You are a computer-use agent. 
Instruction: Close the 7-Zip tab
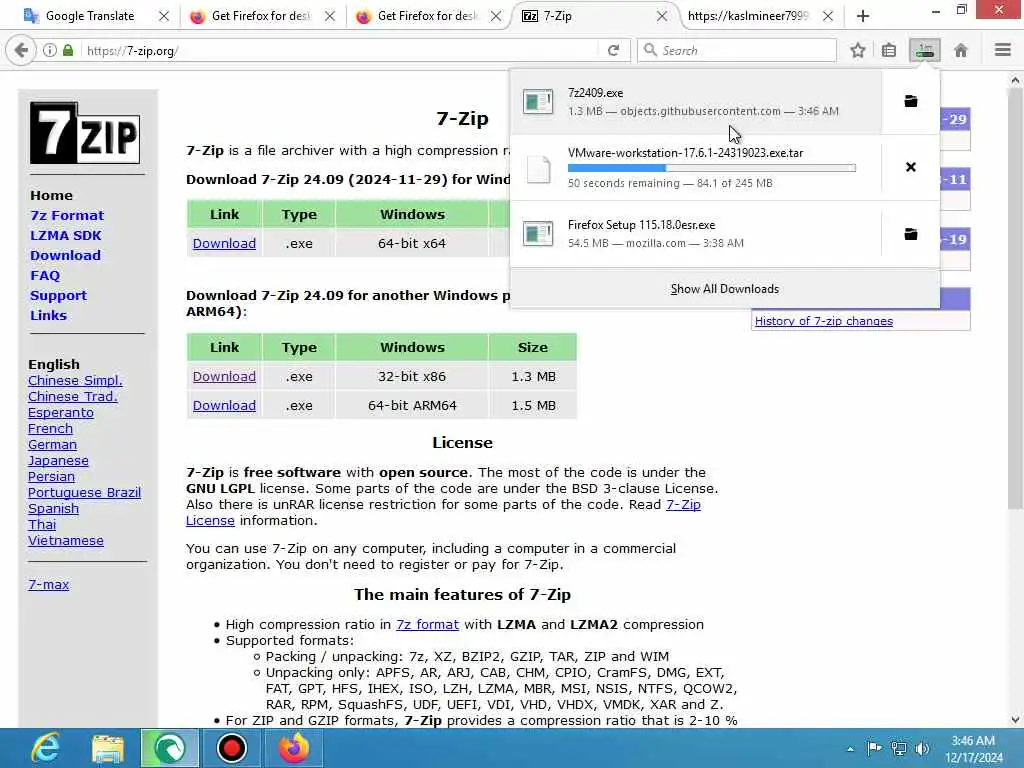click(662, 16)
